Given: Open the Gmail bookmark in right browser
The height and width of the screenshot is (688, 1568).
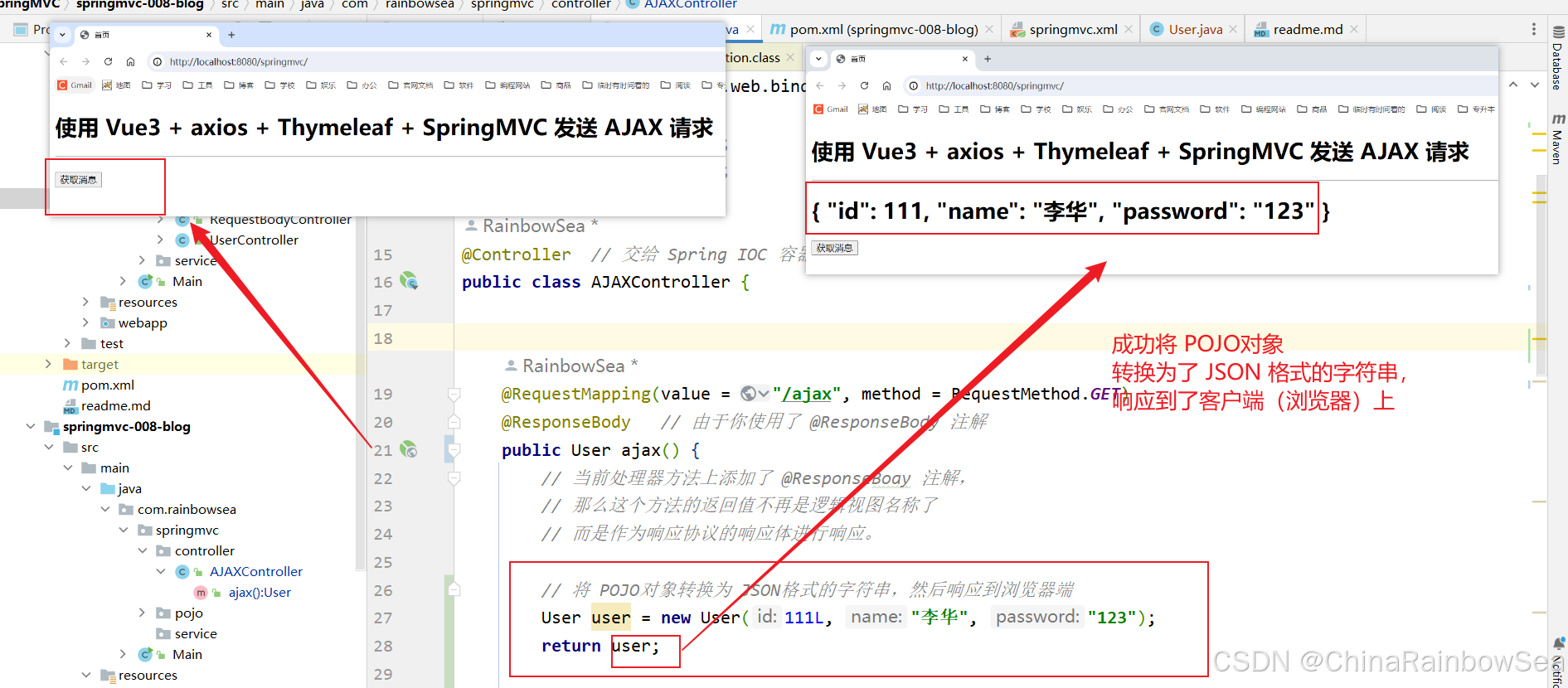Looking at the screenshot, I should 831,109.
